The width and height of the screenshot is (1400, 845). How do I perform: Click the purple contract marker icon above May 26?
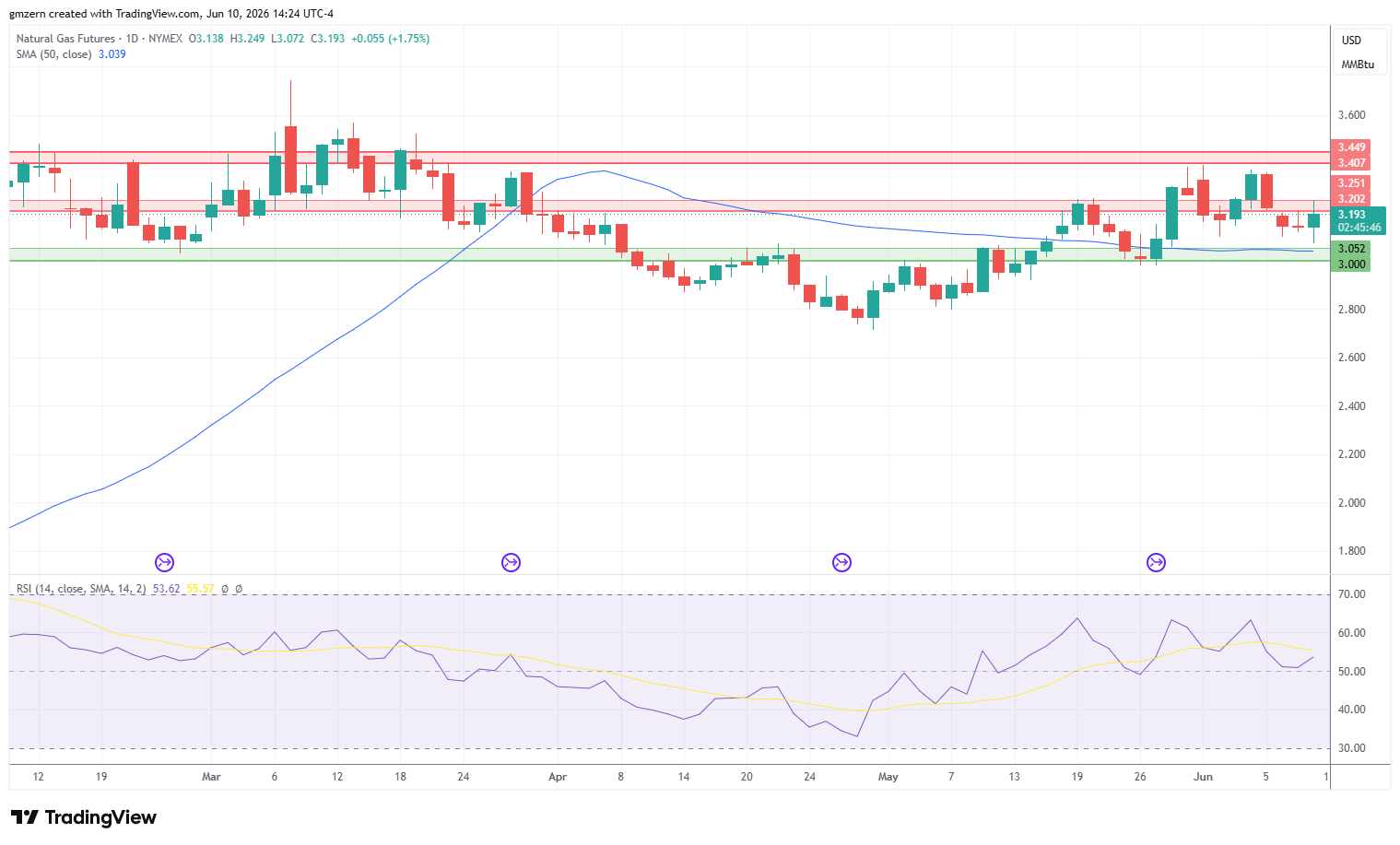pyautogui.click(x=1156, y=562)
